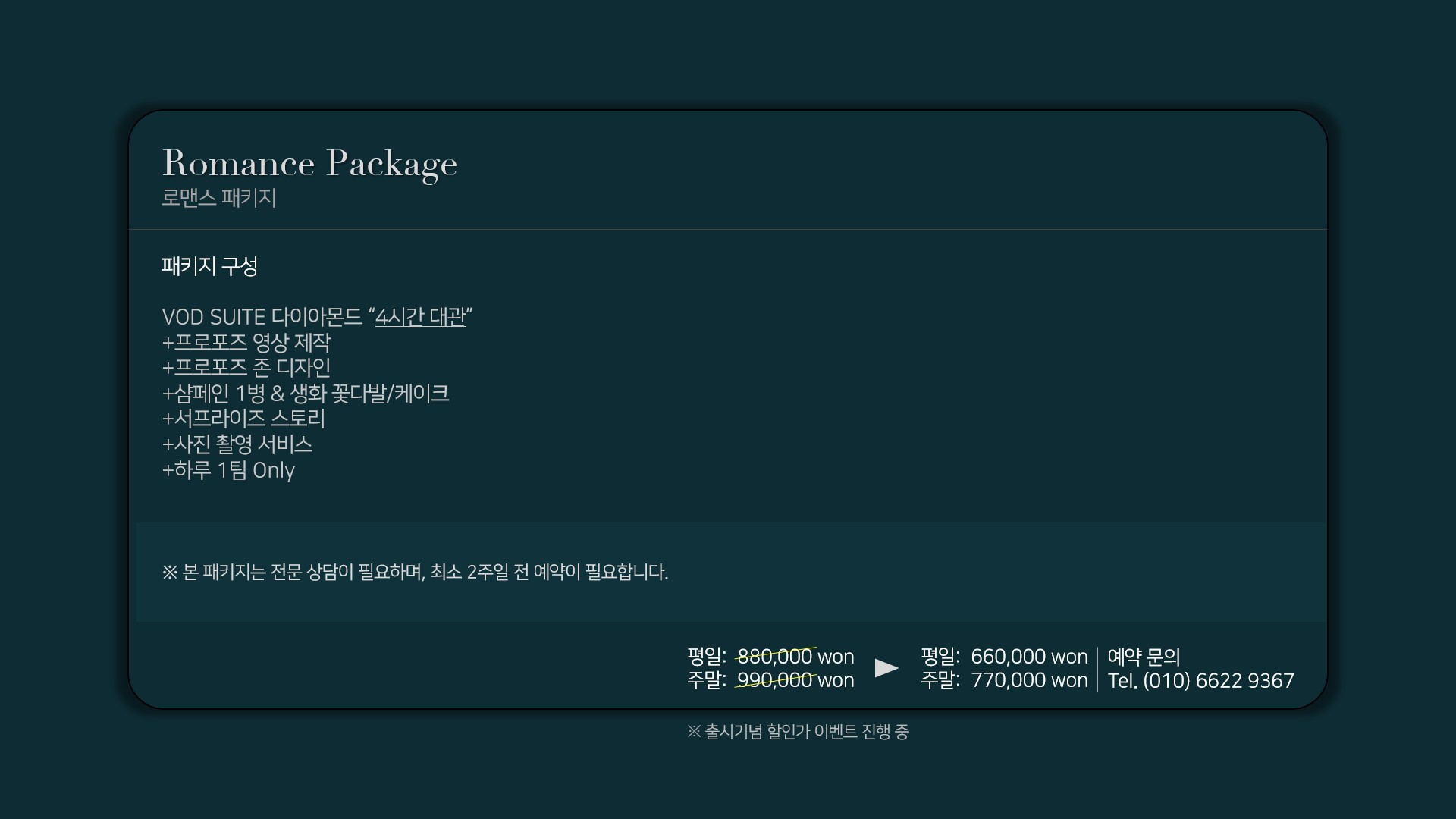Screen dimensions: 1456x819
Task: Click the 예약 문의 label
Action: (1144, 657)
